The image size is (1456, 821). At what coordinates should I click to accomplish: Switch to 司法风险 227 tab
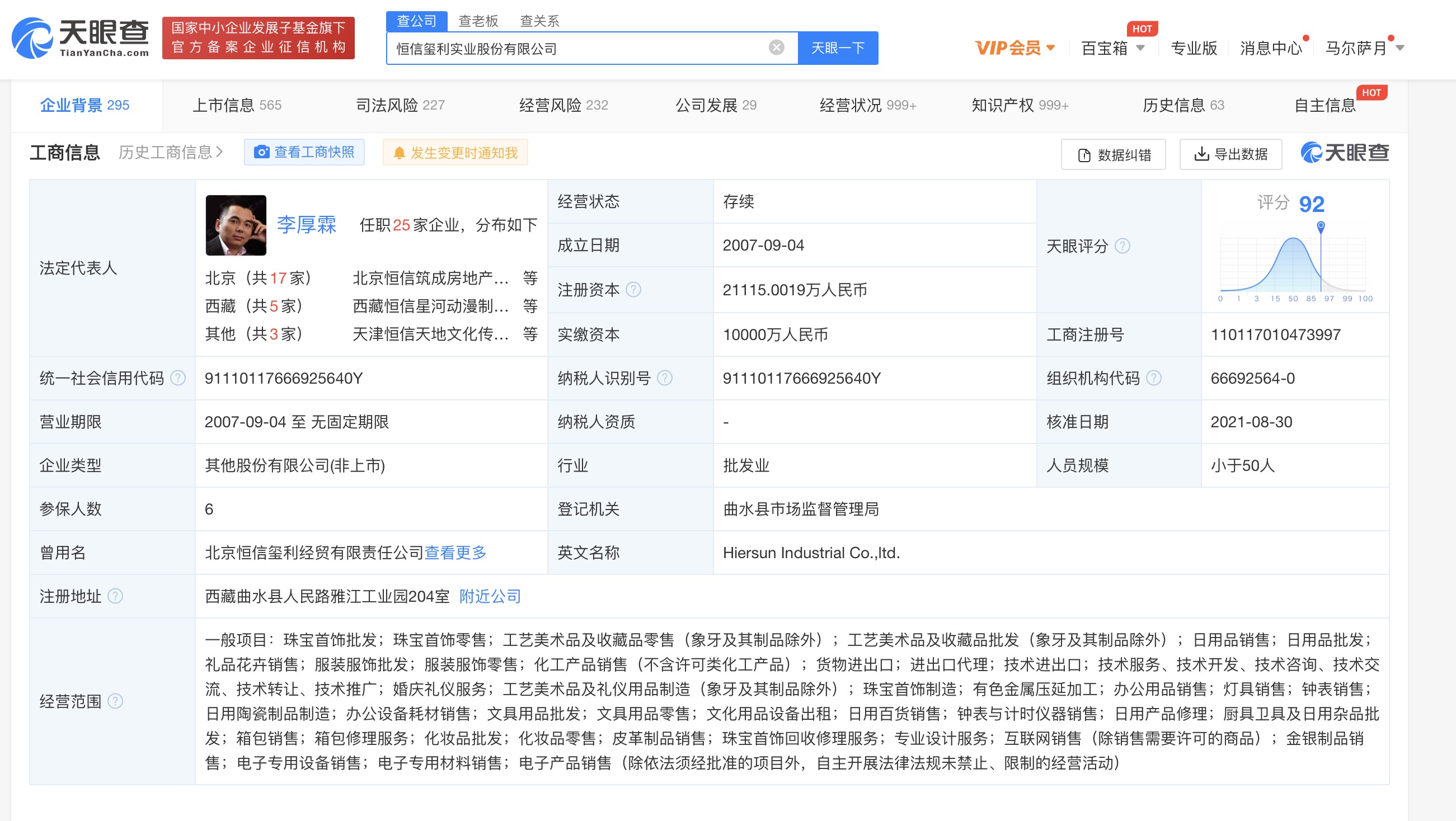point(400,105)
